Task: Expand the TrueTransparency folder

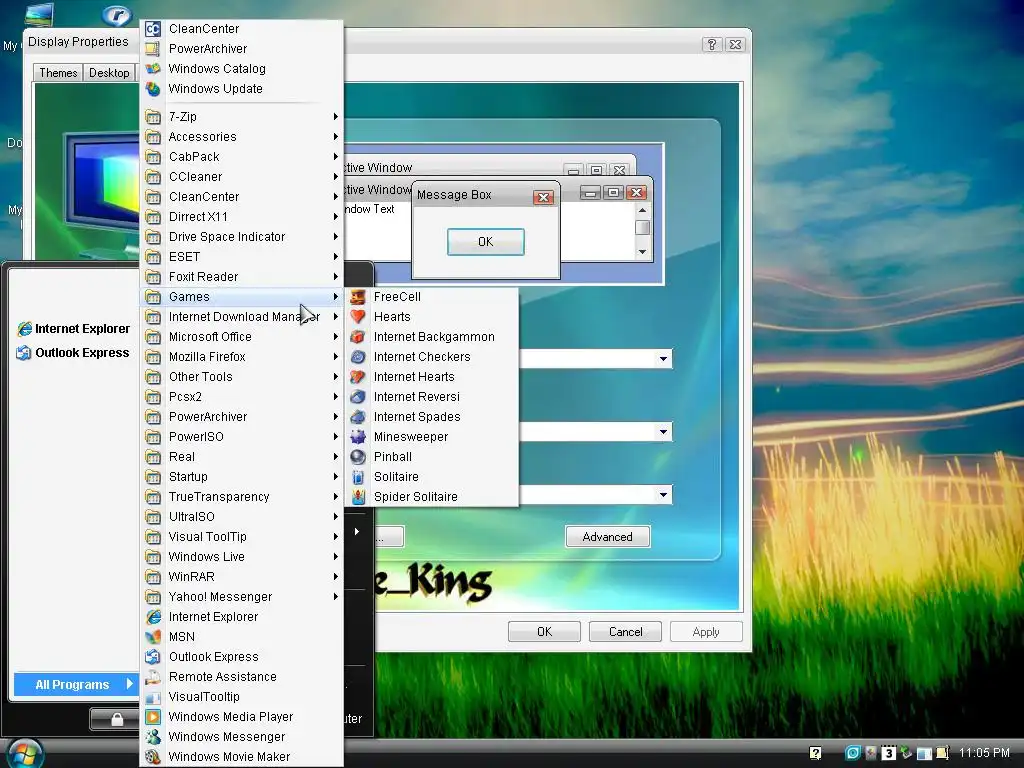Action: 242,497
